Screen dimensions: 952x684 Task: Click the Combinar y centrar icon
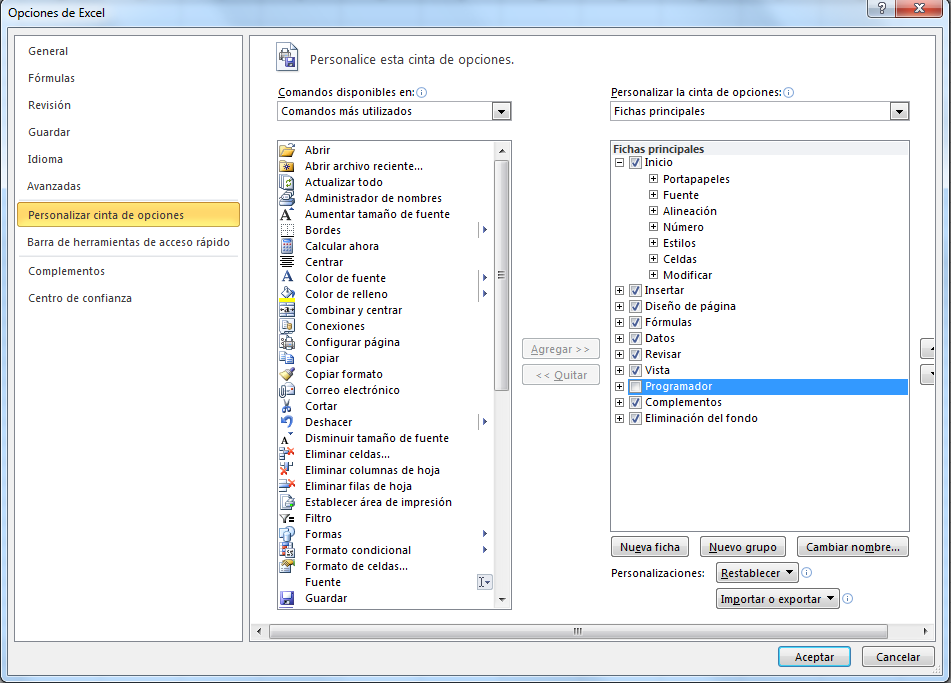[287, 310]
